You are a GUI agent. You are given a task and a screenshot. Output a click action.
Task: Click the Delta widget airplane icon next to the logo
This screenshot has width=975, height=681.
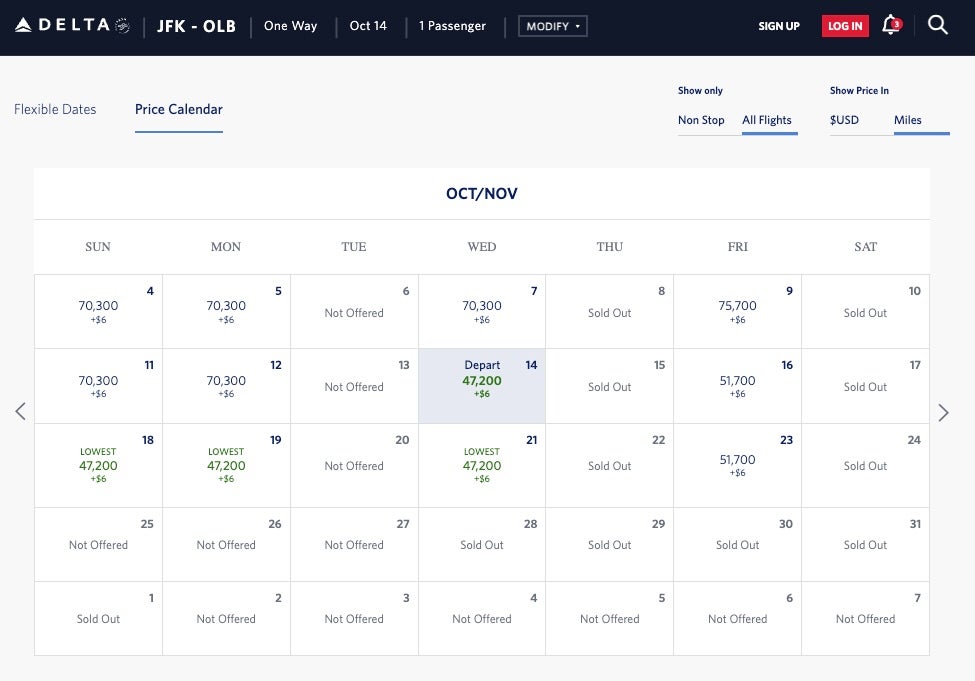(120, 26)
